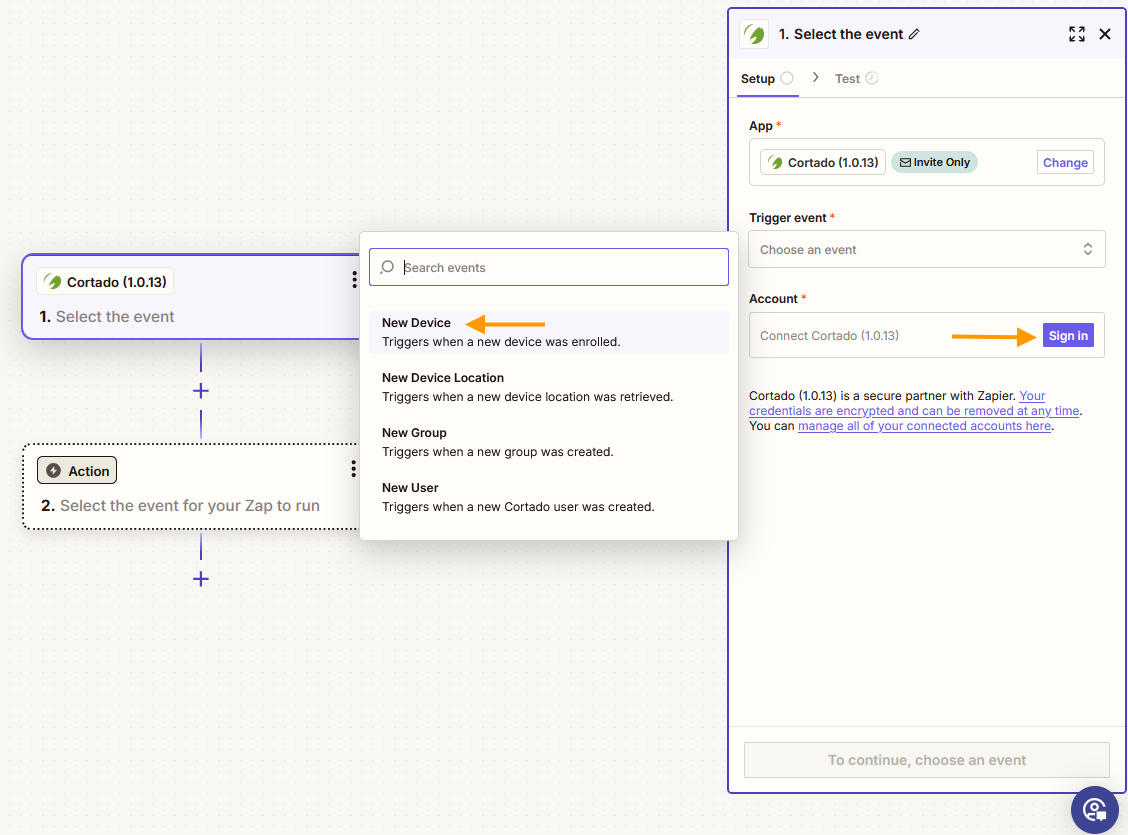Open the credentials are encrypted link
The image size is (1128, 835).
914,411
